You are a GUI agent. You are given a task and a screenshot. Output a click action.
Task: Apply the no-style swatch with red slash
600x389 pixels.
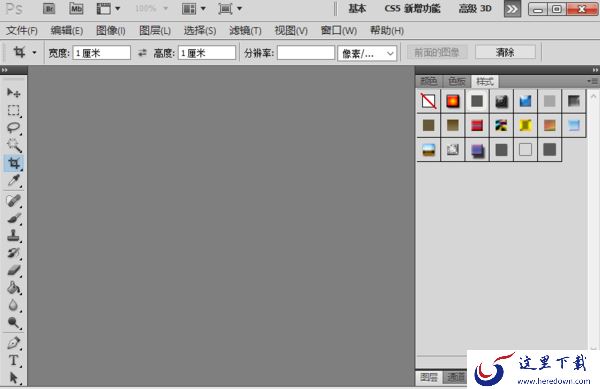tap(429, 101)
